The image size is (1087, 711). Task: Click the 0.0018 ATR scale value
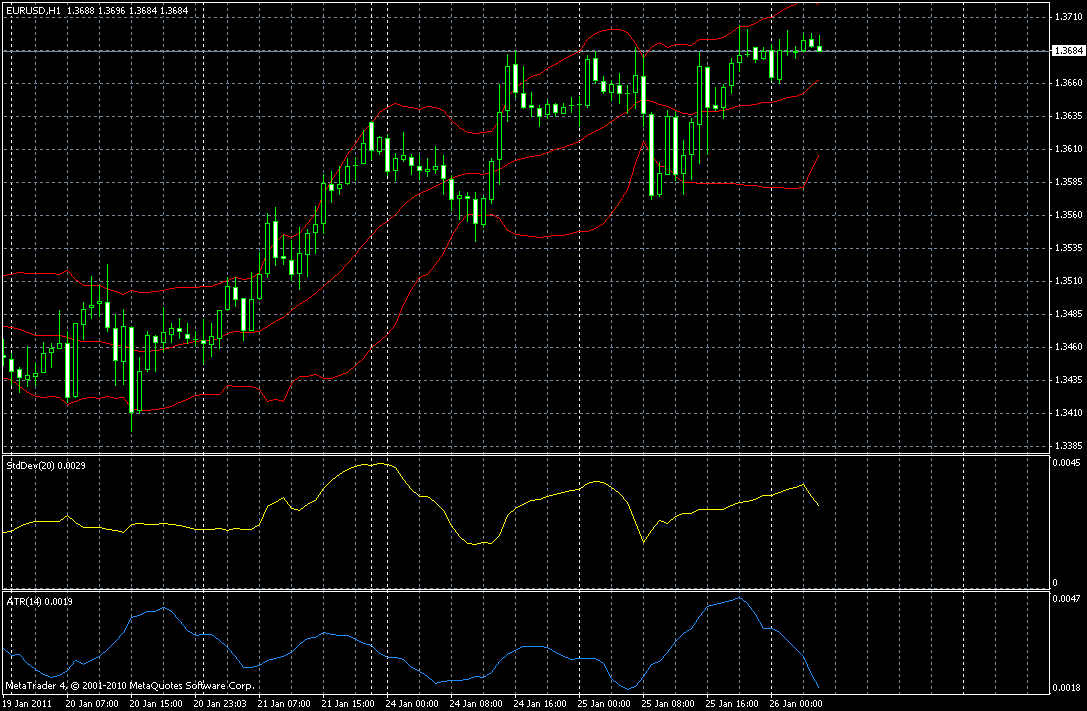coord(1066,688)
